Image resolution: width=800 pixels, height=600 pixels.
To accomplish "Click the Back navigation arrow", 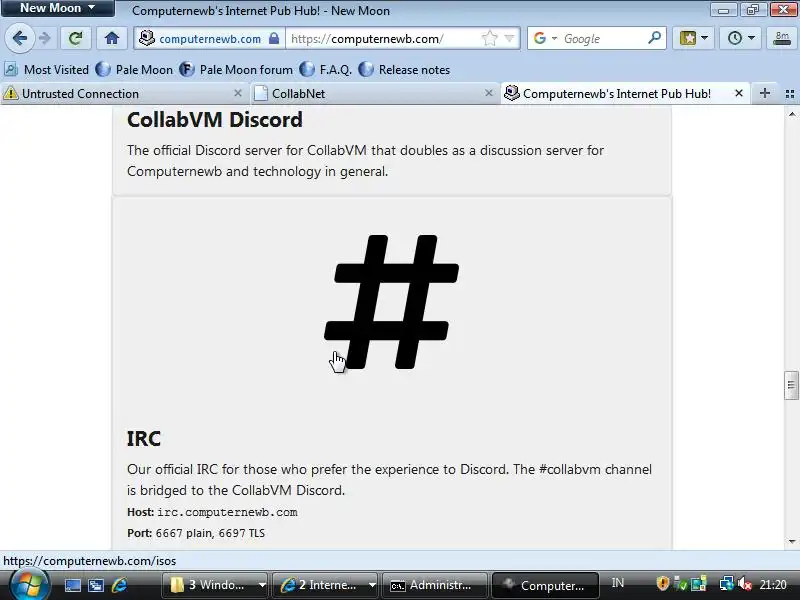I will (19, 38).
